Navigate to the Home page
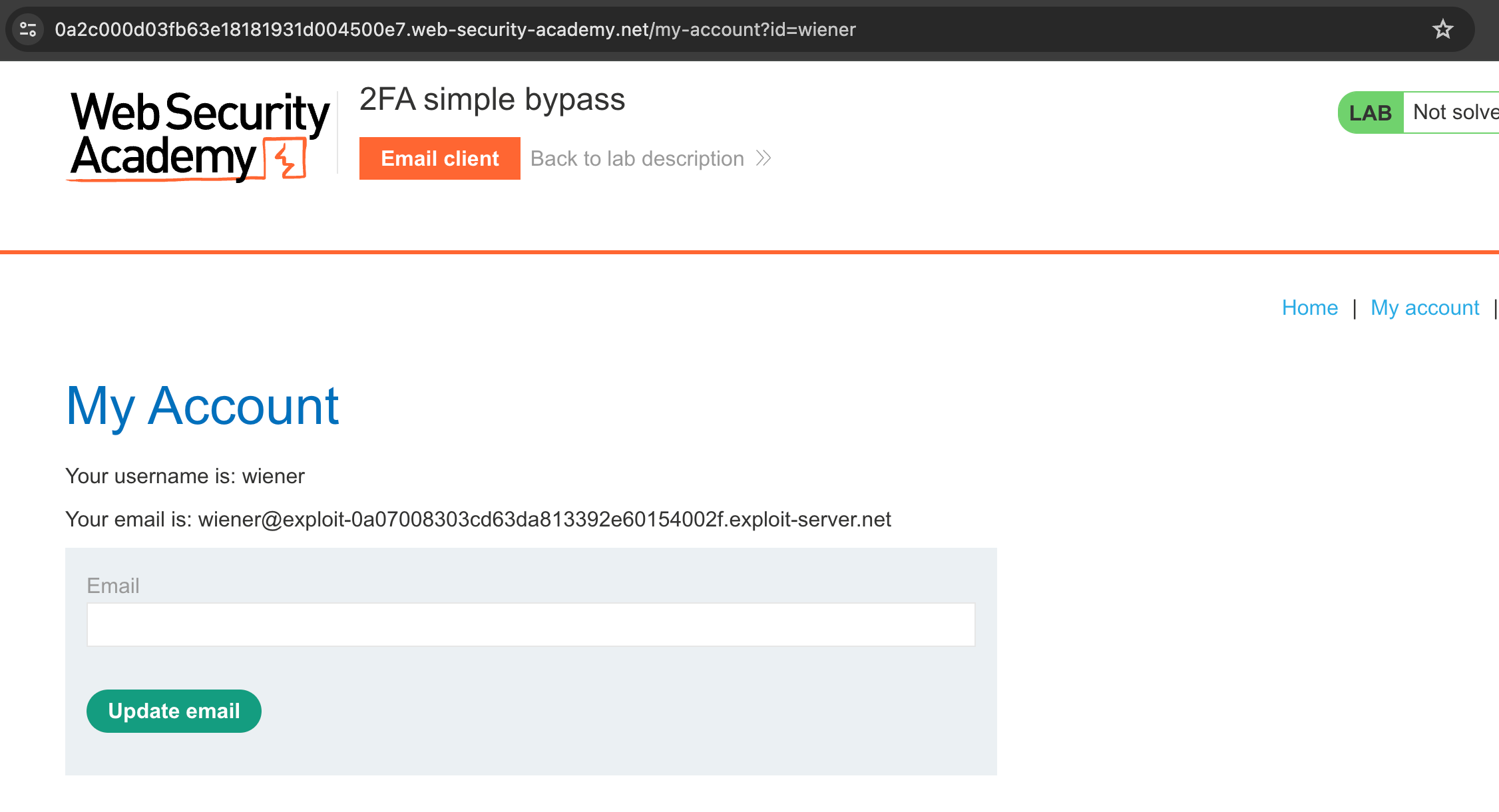Viewport: 1499px width, 812px height. [1309, 307]
